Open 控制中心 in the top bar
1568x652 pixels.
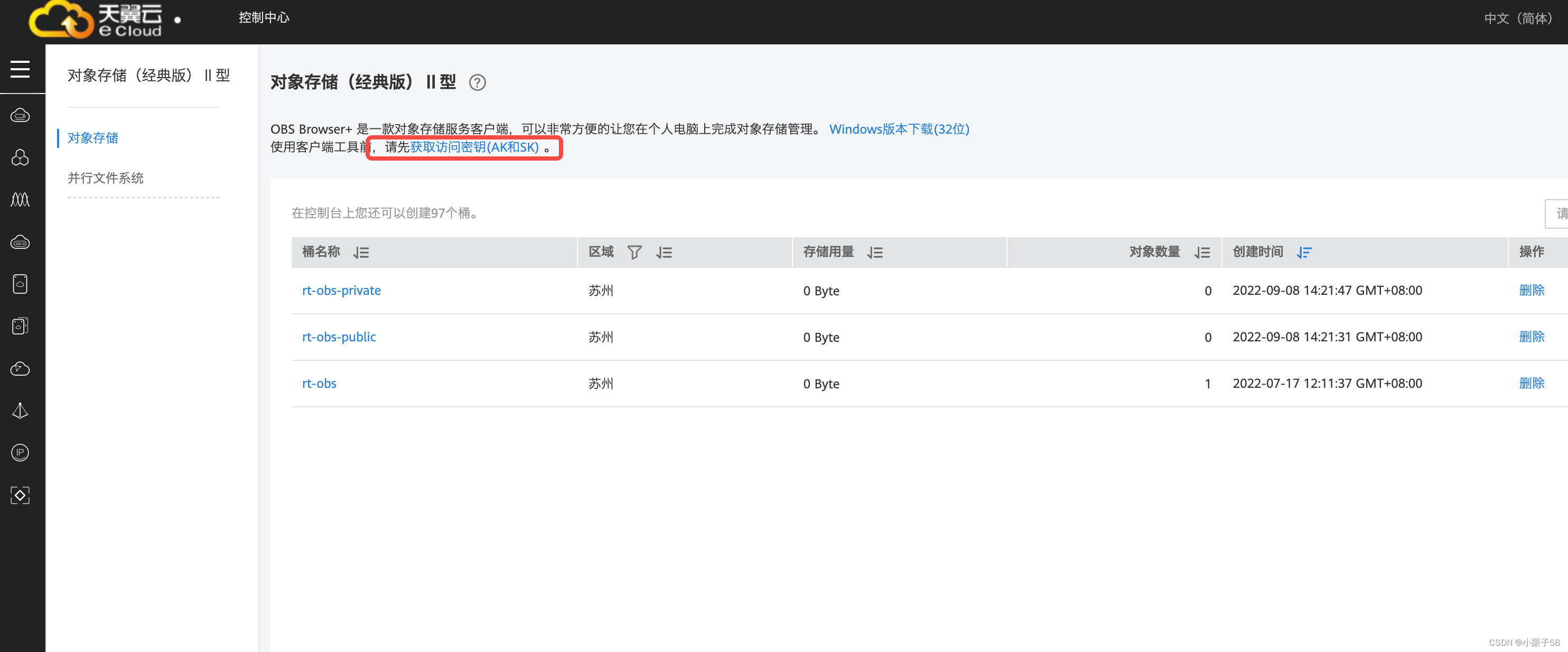point(264,17)
